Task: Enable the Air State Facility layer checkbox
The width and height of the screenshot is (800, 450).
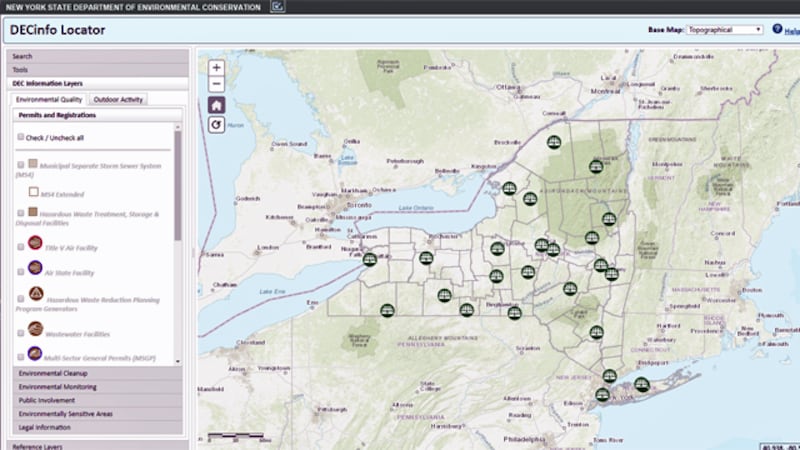Action: coord(21,272)
